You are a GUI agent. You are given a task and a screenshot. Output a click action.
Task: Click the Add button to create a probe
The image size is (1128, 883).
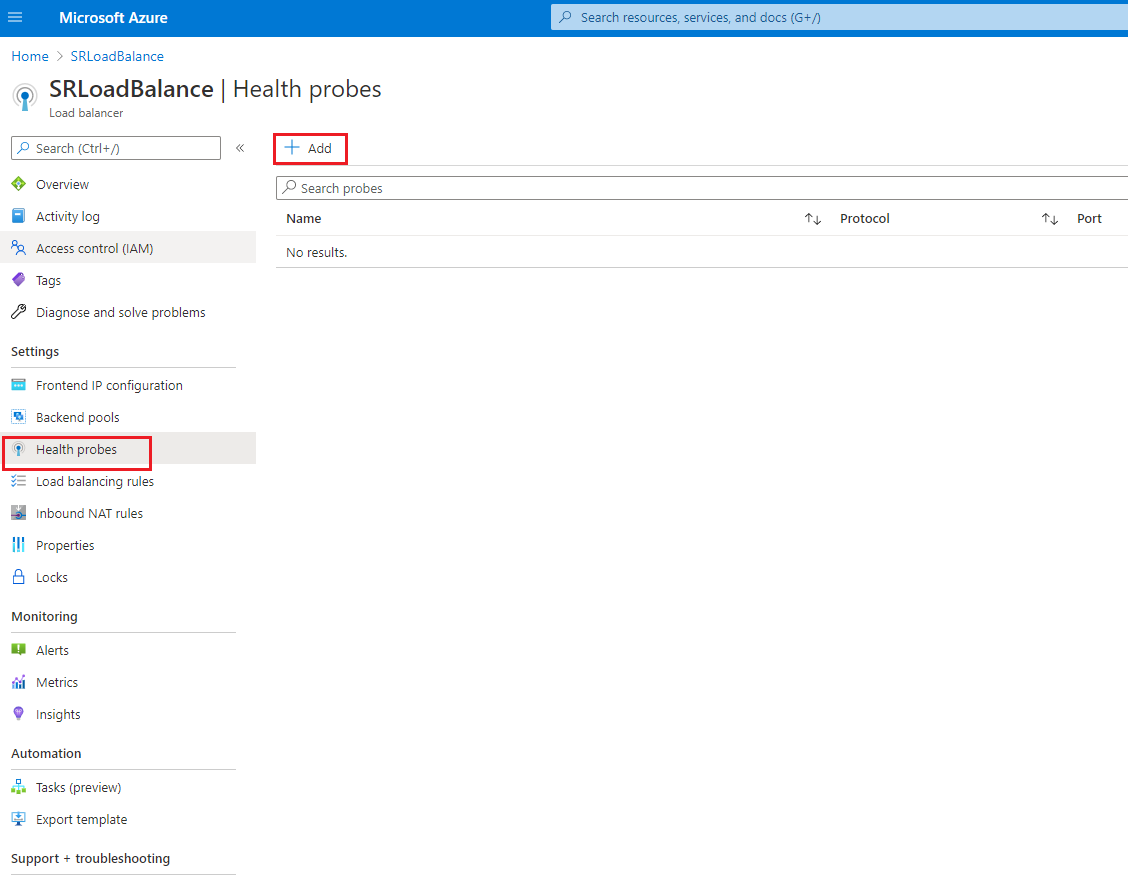coord(310,147)
